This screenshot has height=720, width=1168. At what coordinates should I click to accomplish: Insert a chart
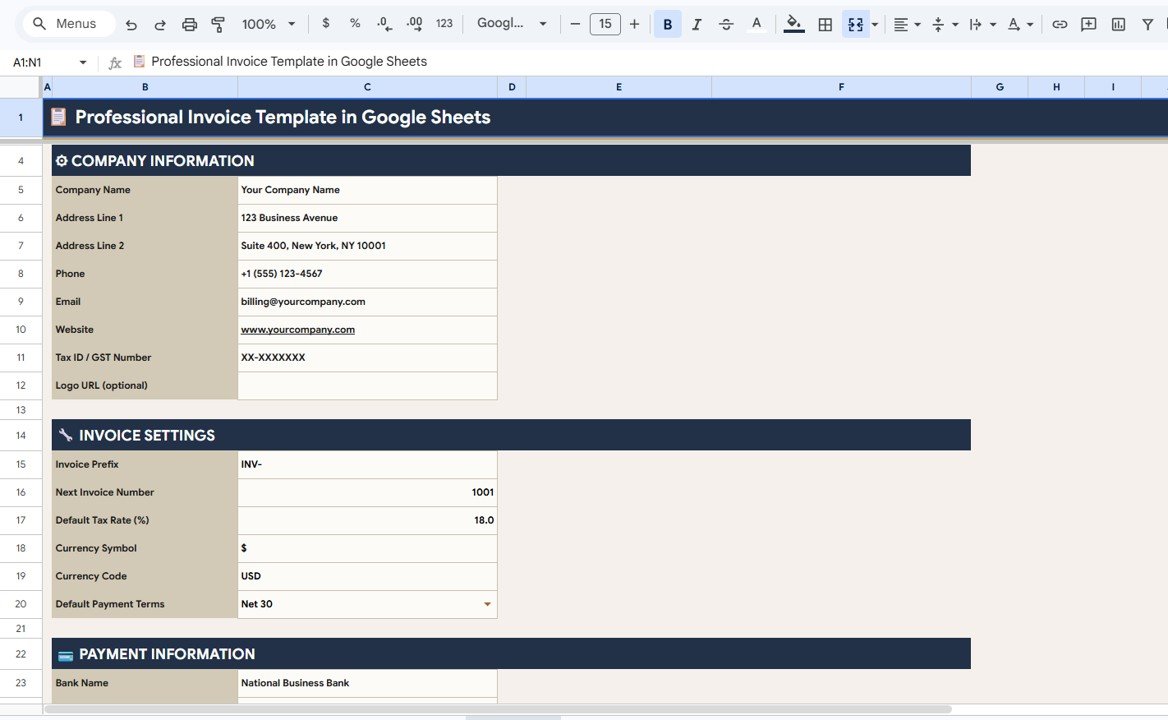coord(1118,23)
